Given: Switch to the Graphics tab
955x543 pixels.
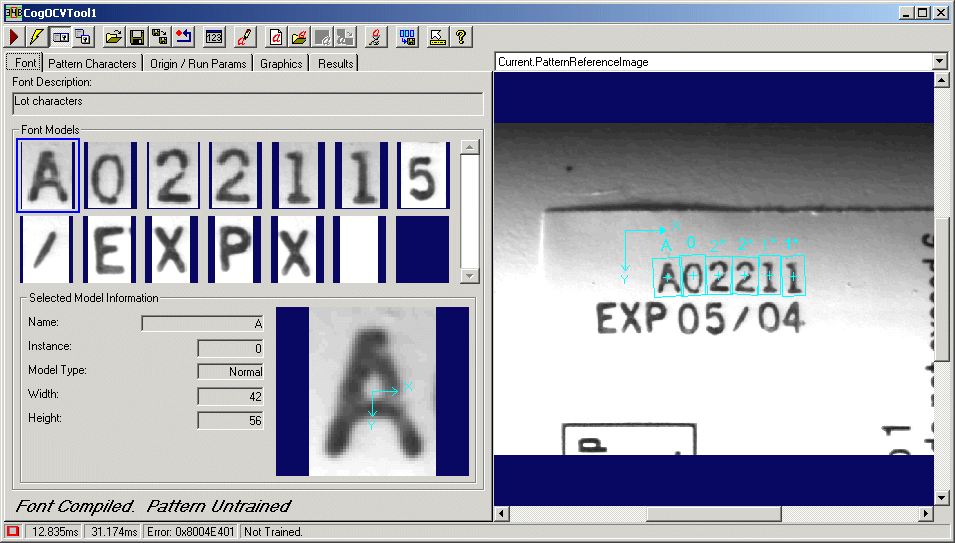Looking at the screenshot, I should (281, 63).
